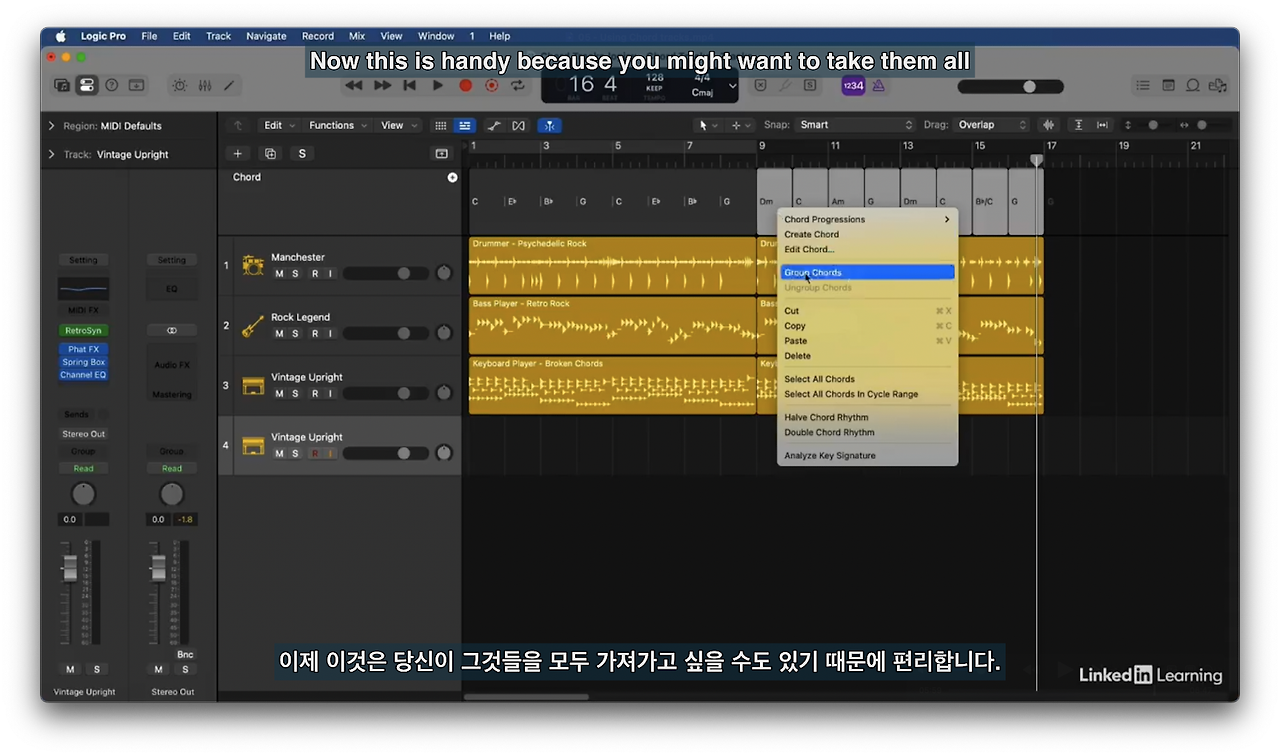Click the red Record button
Screen dimensions: 1280x756
[x=465, y=86]
